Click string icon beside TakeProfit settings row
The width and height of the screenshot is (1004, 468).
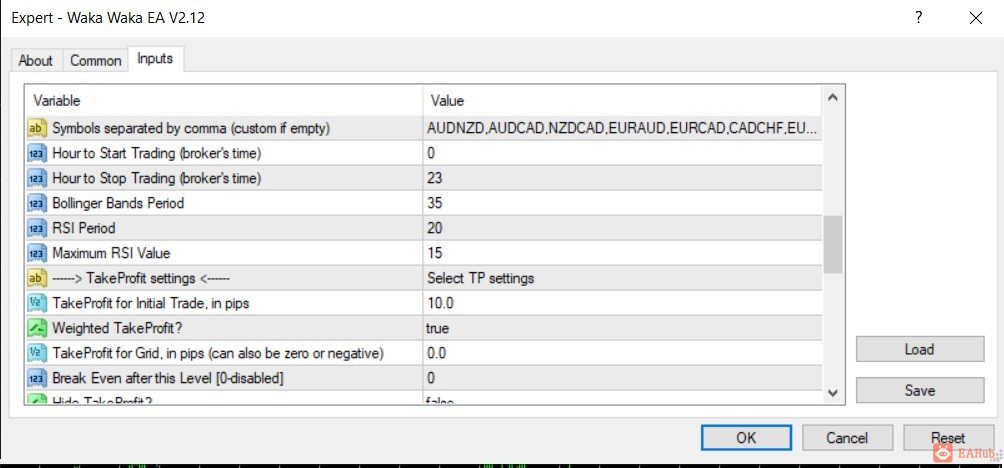(37, 278)
